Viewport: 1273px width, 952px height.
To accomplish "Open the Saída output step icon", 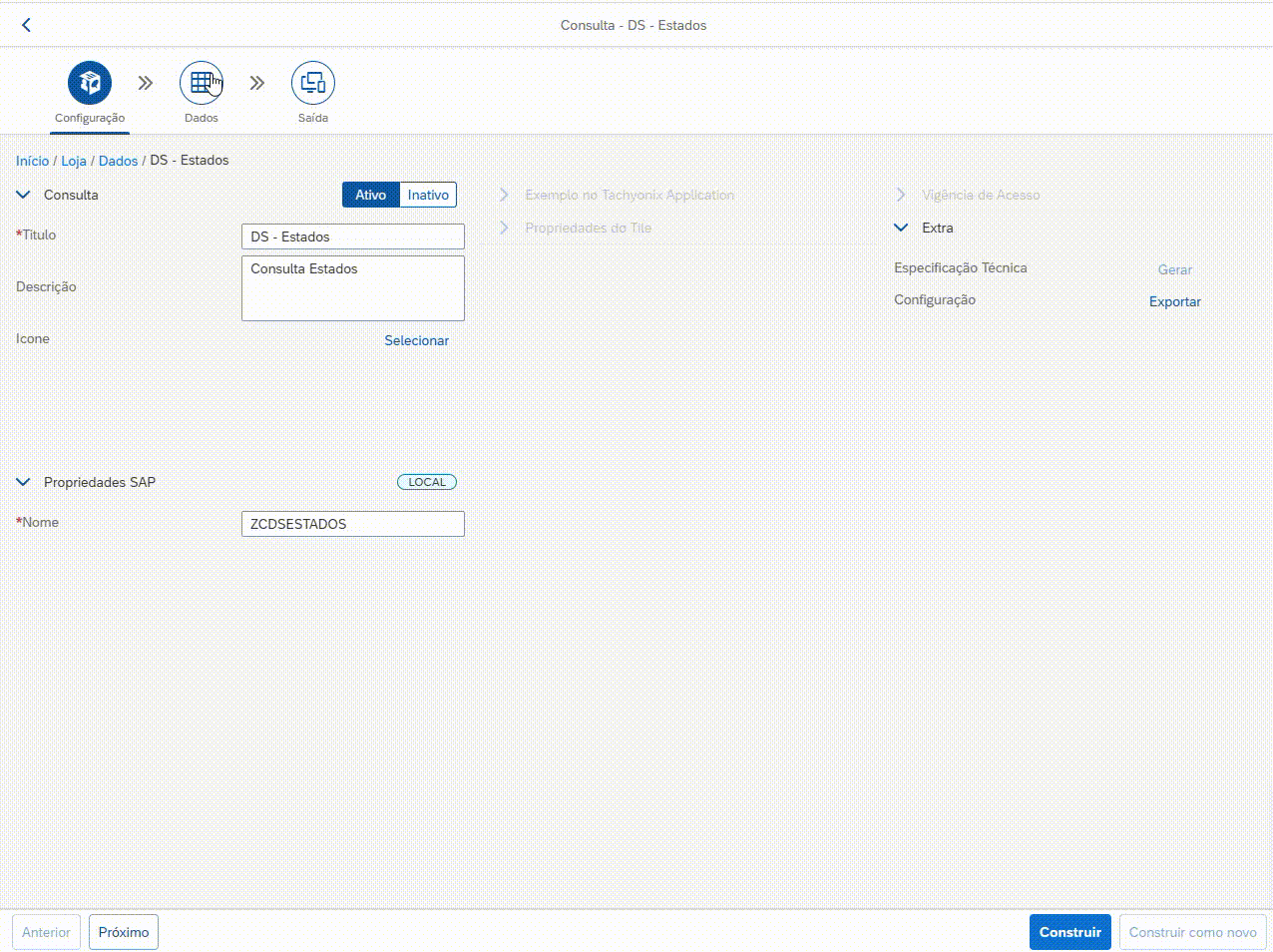I will point(312,83).
